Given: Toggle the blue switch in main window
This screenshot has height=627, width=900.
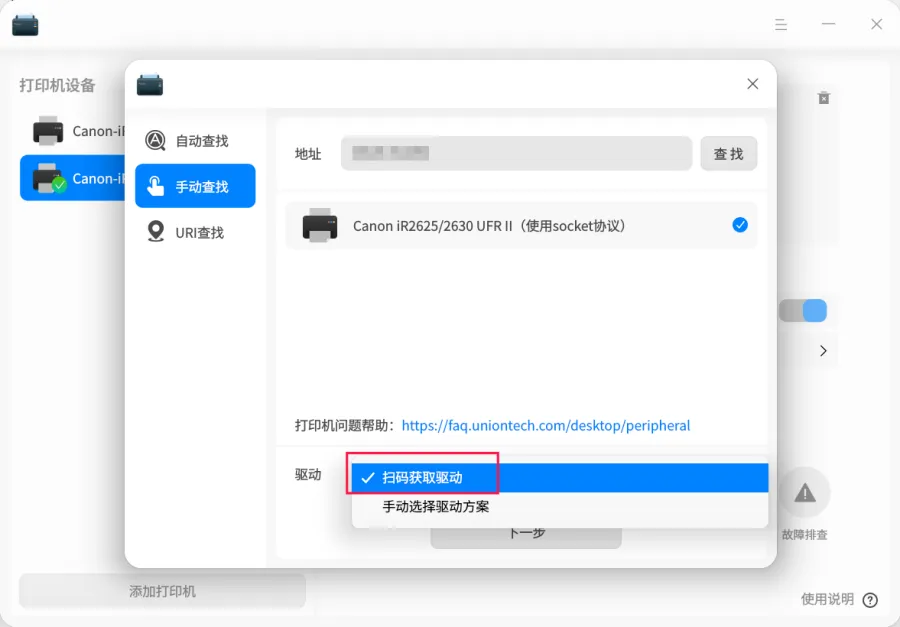Looking at the screenshot, I should click(802, 311).
